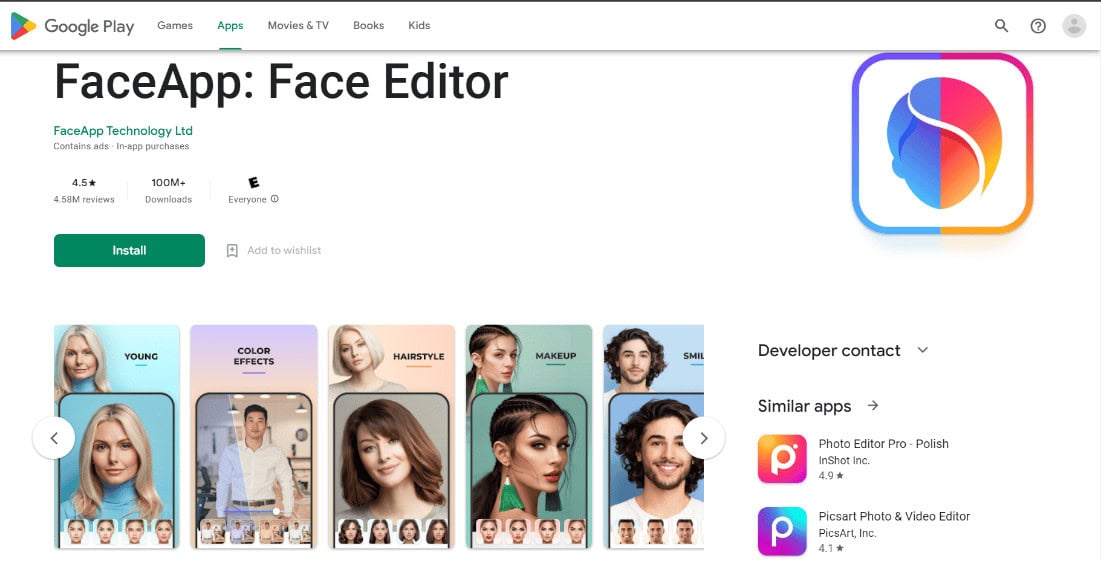Open the account avatar menu
This screenshot has width=1101, height=561.
(1074, 26)
